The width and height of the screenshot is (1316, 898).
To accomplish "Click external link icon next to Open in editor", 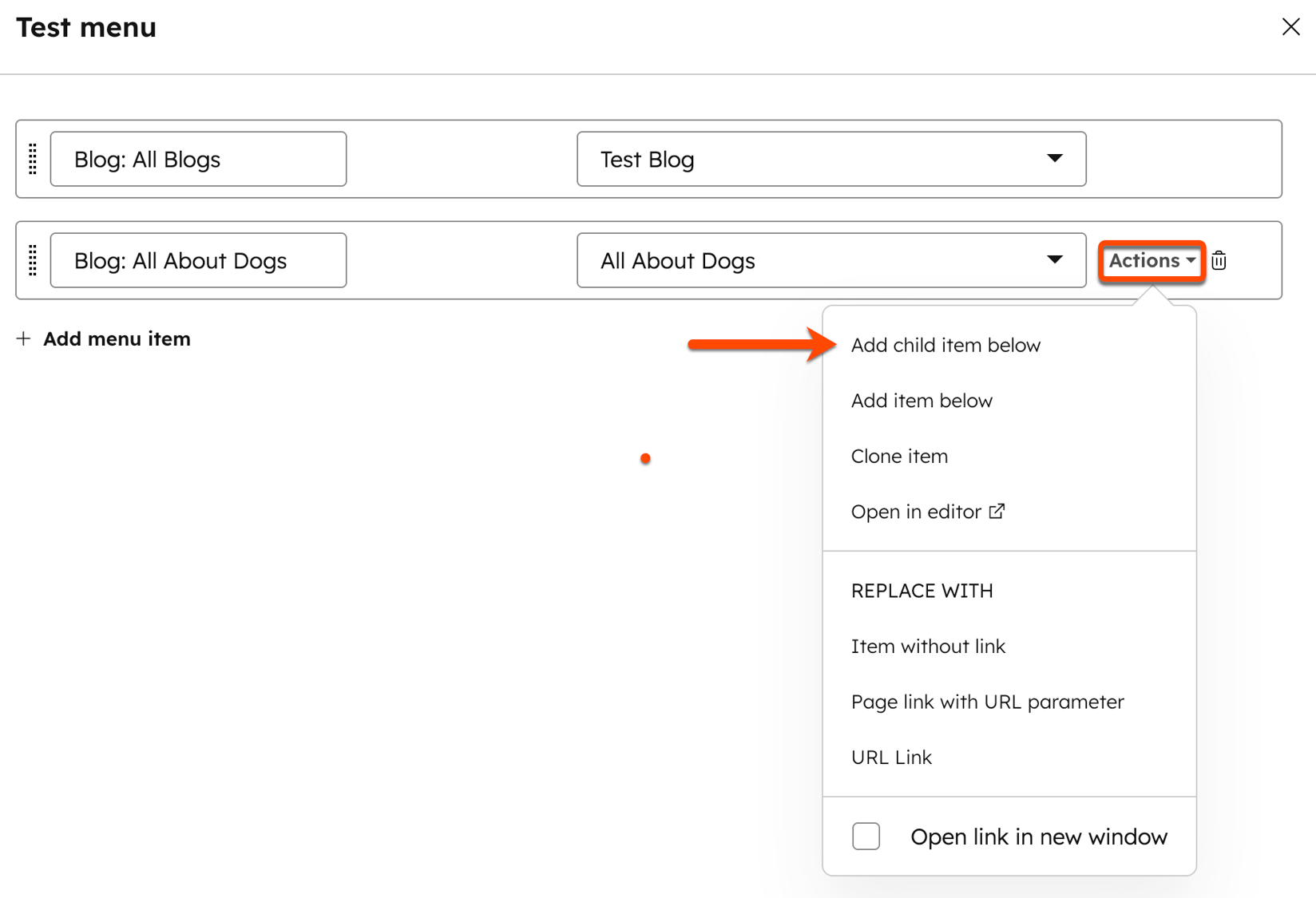I will coord(997,511).
